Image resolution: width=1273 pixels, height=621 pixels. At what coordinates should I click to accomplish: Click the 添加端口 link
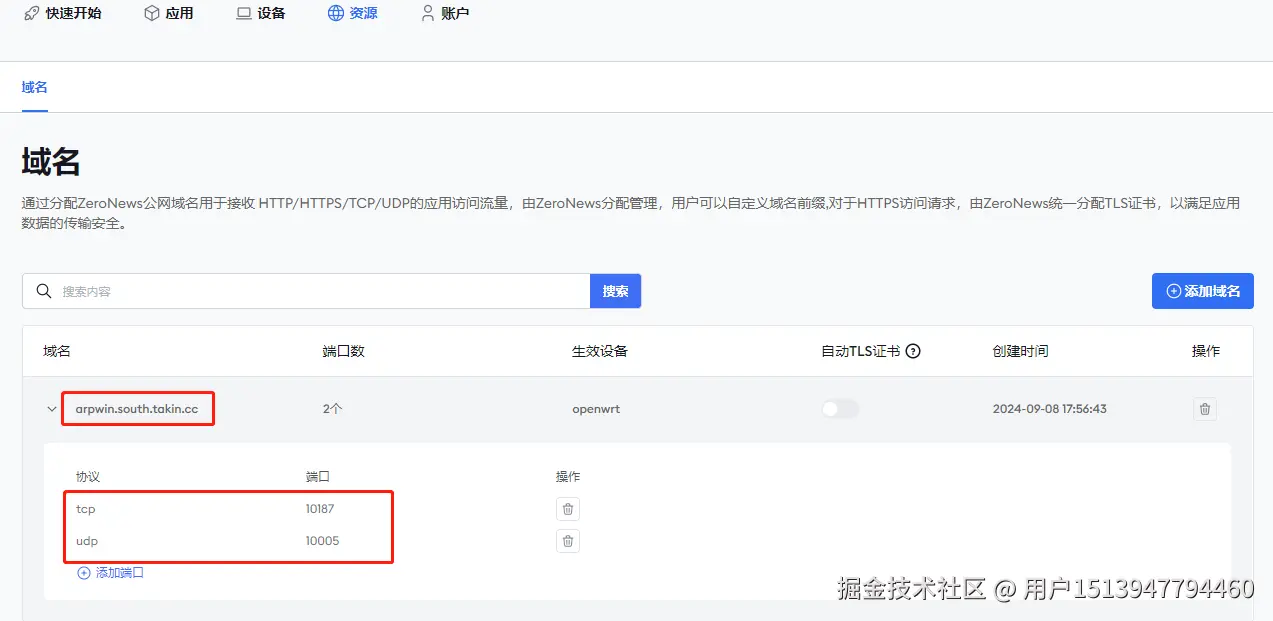point(111,573)
